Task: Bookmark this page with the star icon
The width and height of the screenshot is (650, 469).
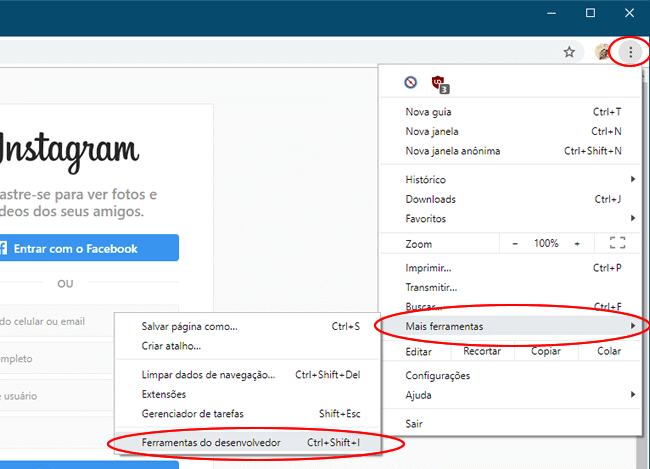Action: [569, 52]
